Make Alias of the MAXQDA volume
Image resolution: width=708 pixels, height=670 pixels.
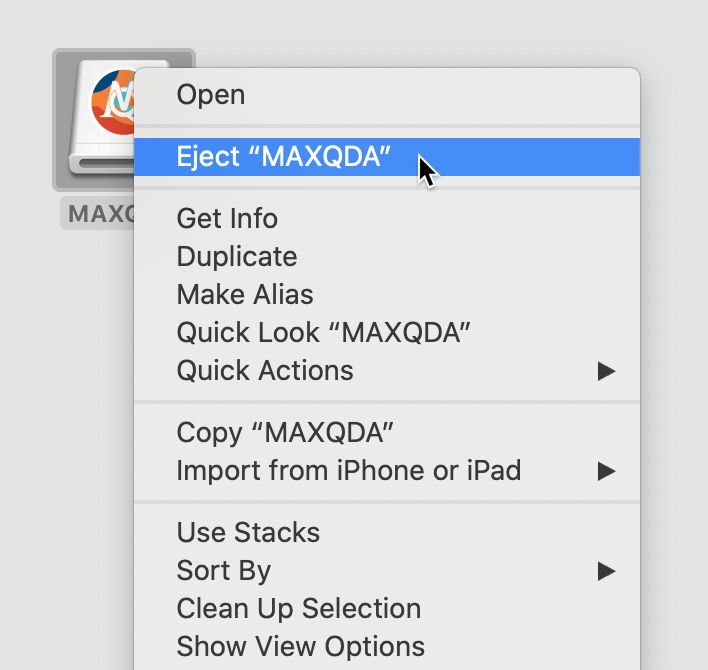[387, 294]
